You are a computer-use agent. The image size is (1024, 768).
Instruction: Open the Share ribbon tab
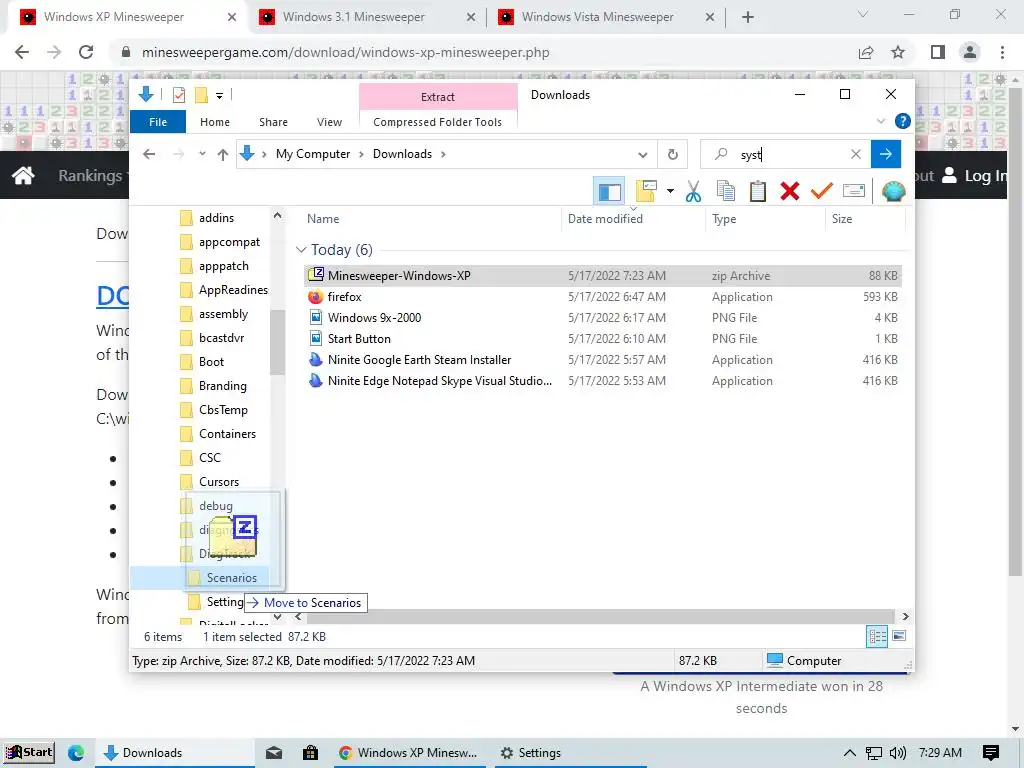pyautogui.click(x=273, y=122)
